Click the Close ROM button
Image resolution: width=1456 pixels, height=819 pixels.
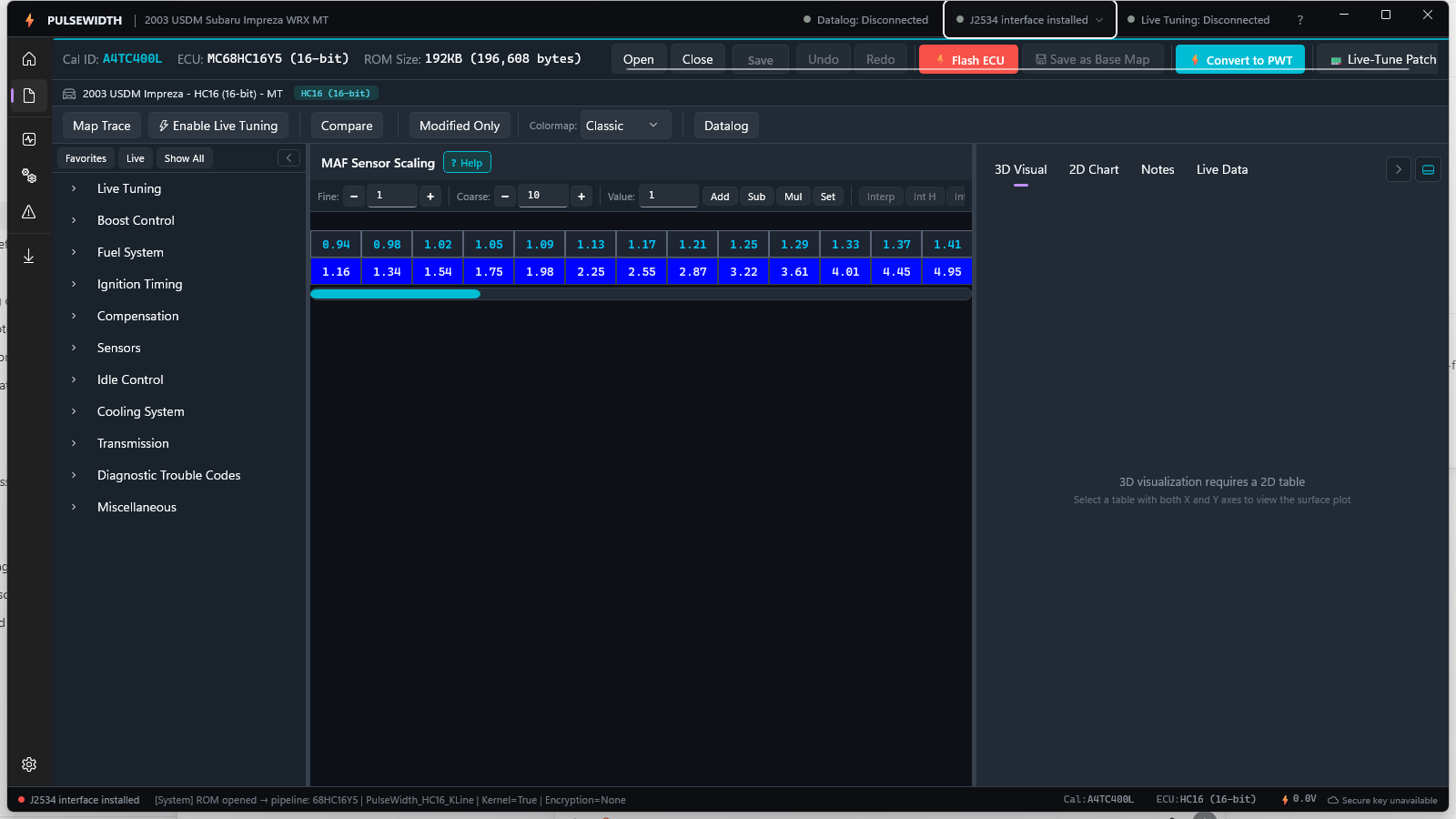(698, 59)
